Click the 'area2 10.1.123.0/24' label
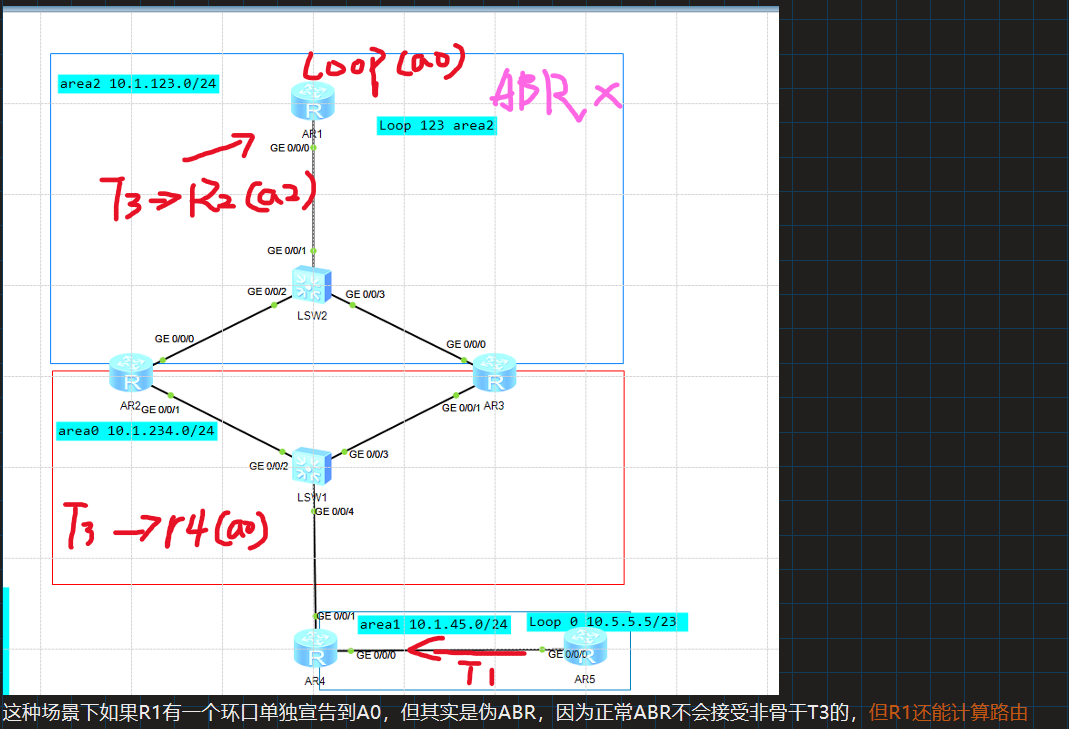The image size is (1069, 729). point(138,84)
